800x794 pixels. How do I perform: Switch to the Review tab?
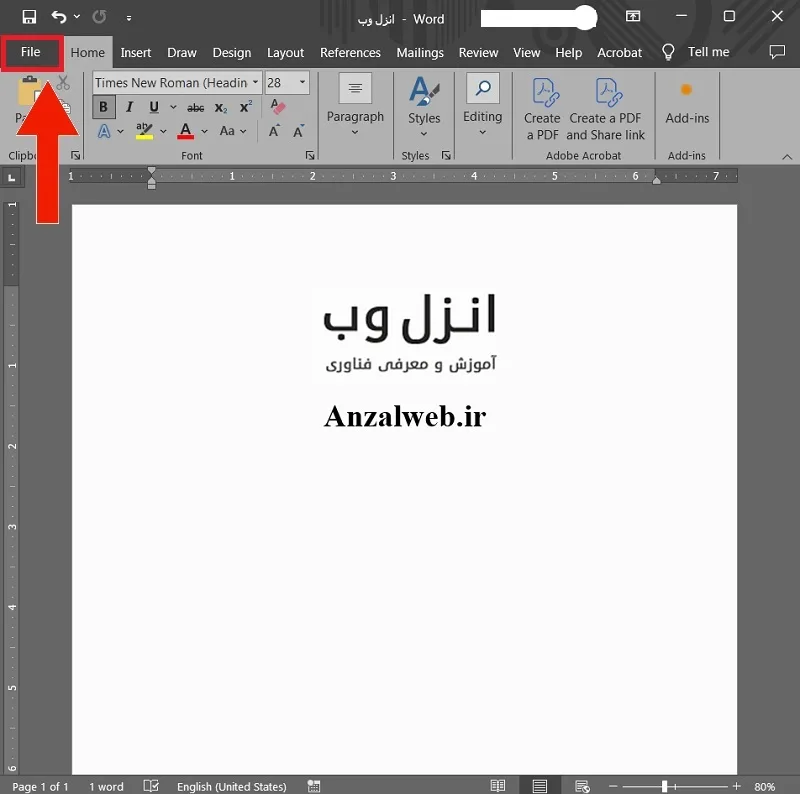tap(478, 53)
